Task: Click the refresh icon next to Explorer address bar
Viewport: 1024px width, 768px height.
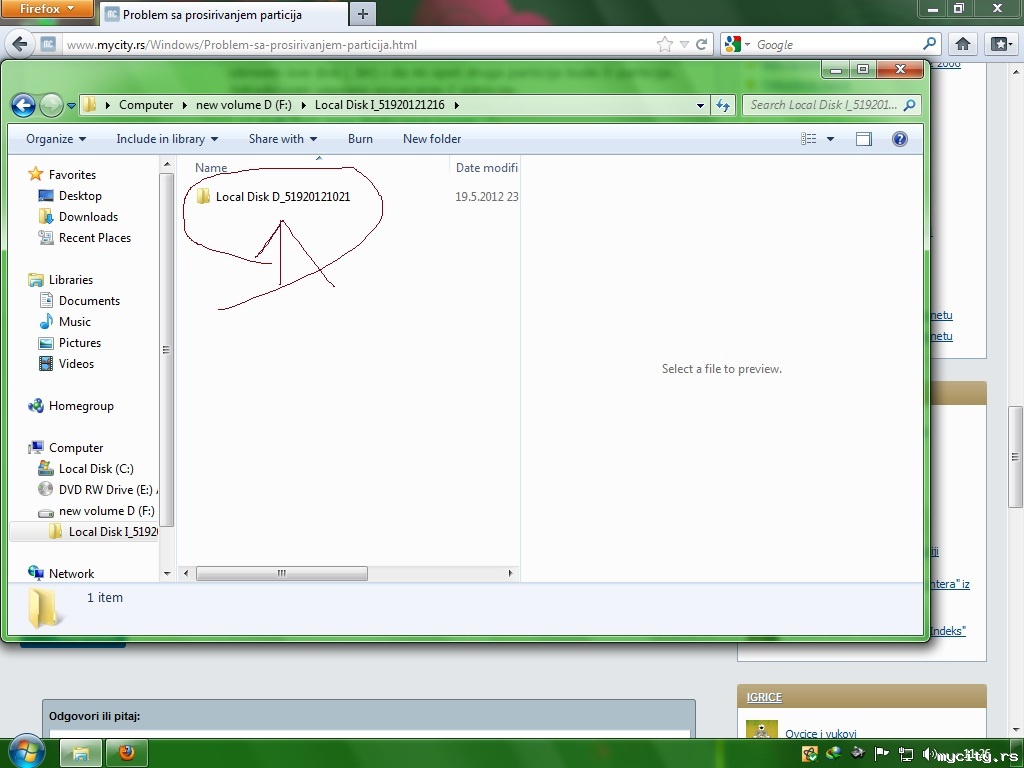Action: tap(723, 105)
